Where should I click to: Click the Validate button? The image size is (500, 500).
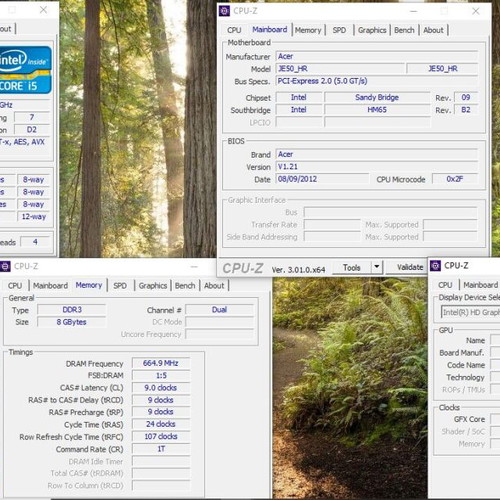[x=408, y=267]
